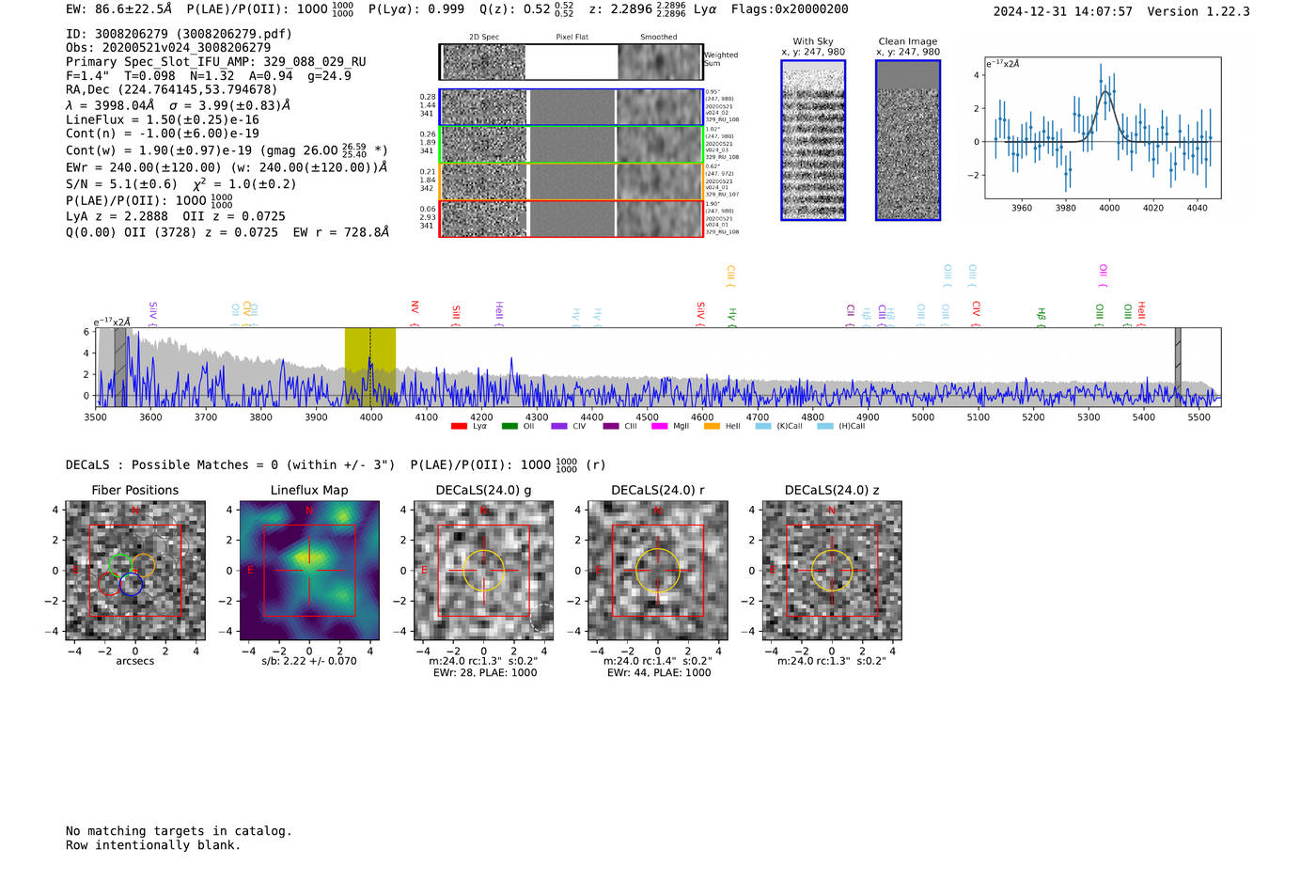Select the timestamp '2024-12-31 14:07:57'
The height and width of the screenshot is (896, 1316).
coord(1062,11)
